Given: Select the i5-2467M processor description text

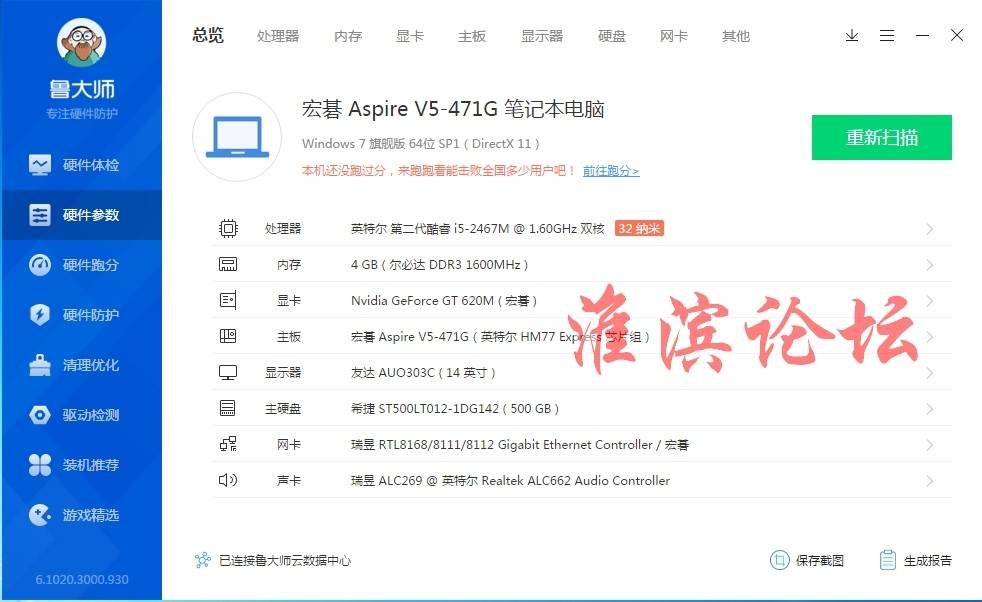Looking at the screenshot, I should [x=477, y=229].
